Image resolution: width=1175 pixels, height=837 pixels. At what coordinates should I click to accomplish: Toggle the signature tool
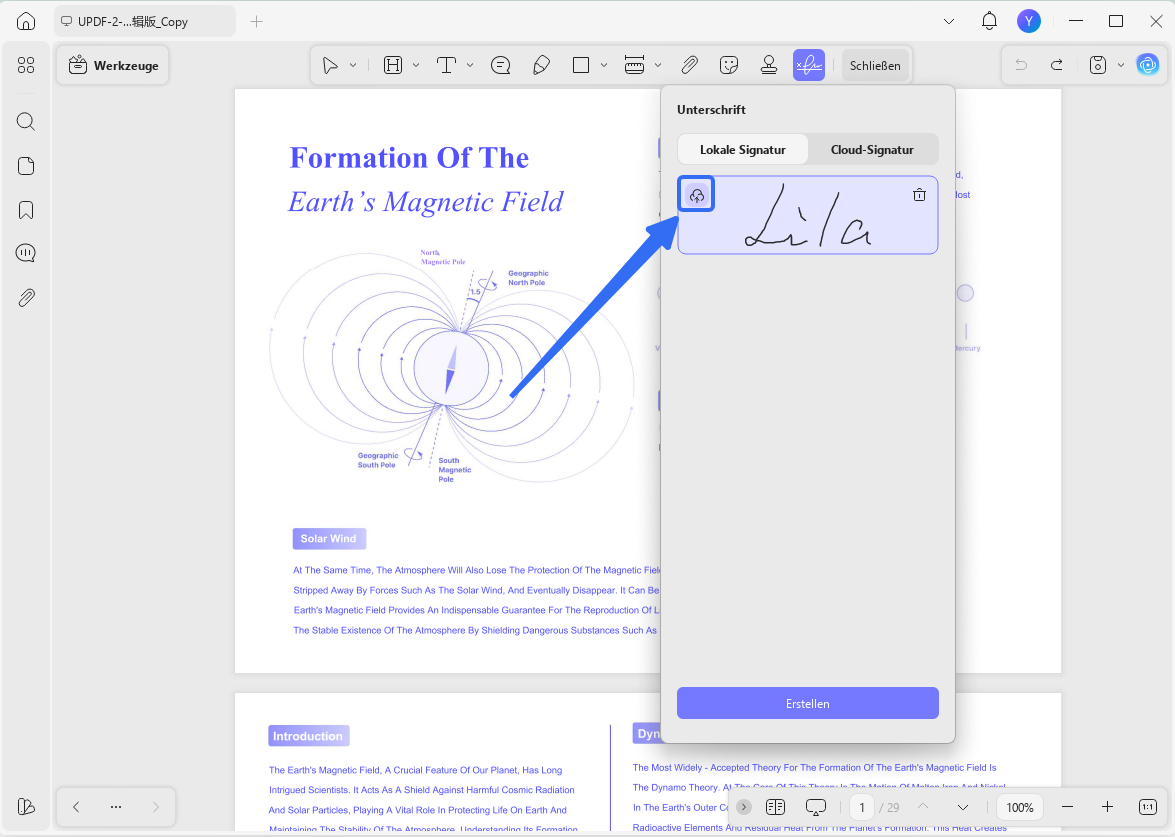(x=809, y=65)
